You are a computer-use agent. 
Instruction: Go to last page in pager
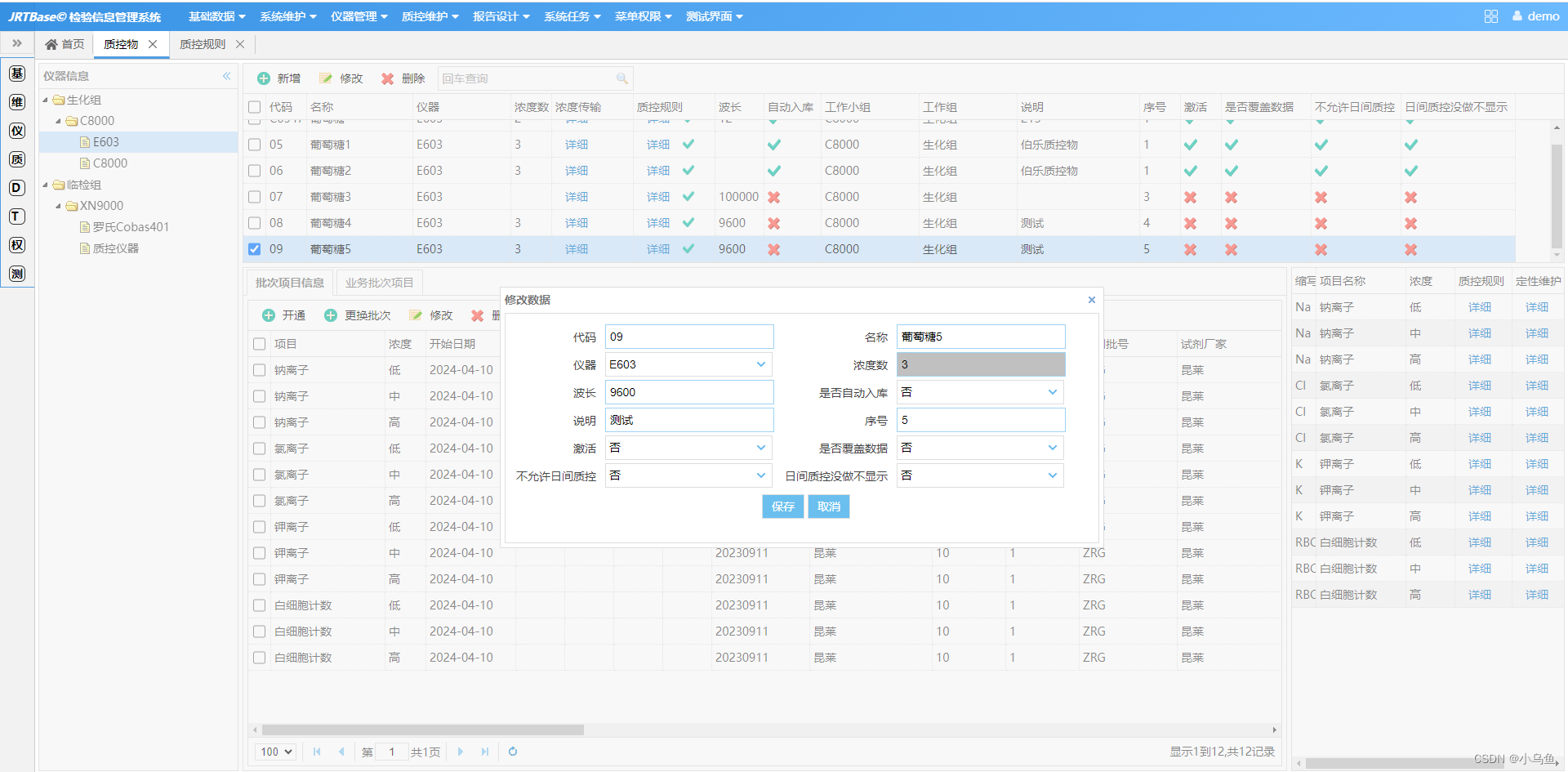(485, 752)
